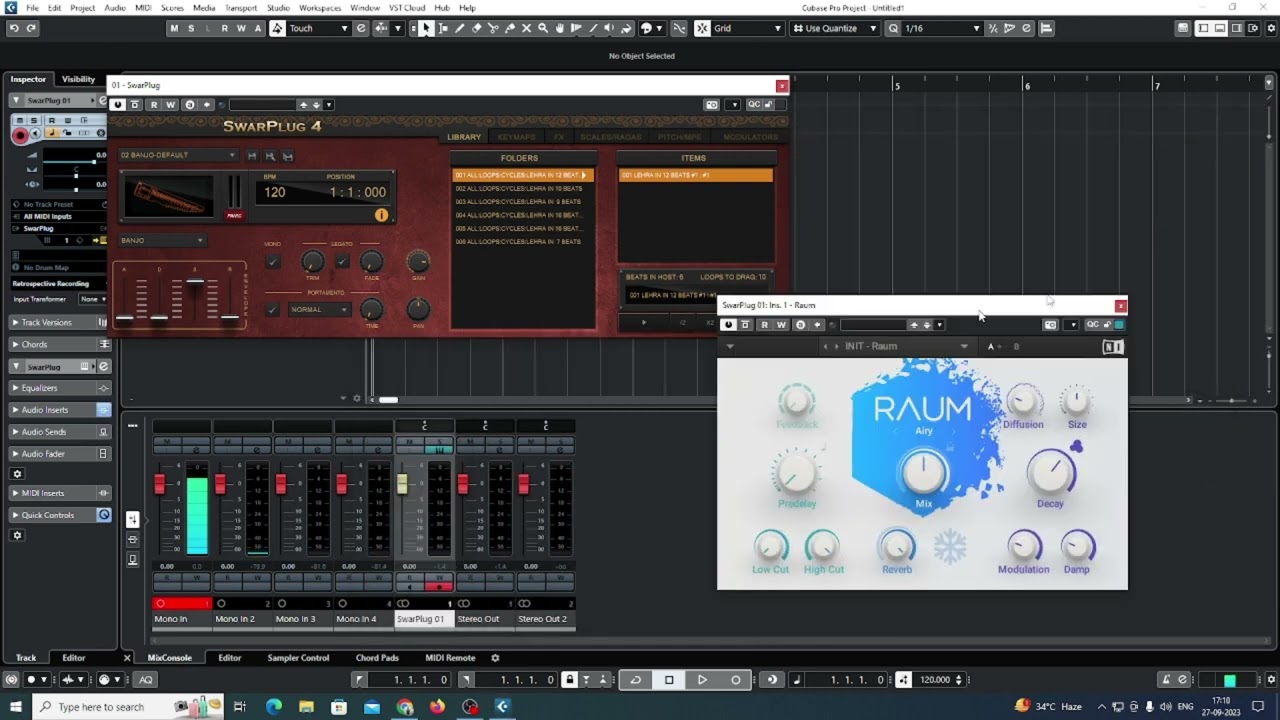Open MixConsole settings gear next to MIDI Remote
1280x720 pixels.
point(495,658)
